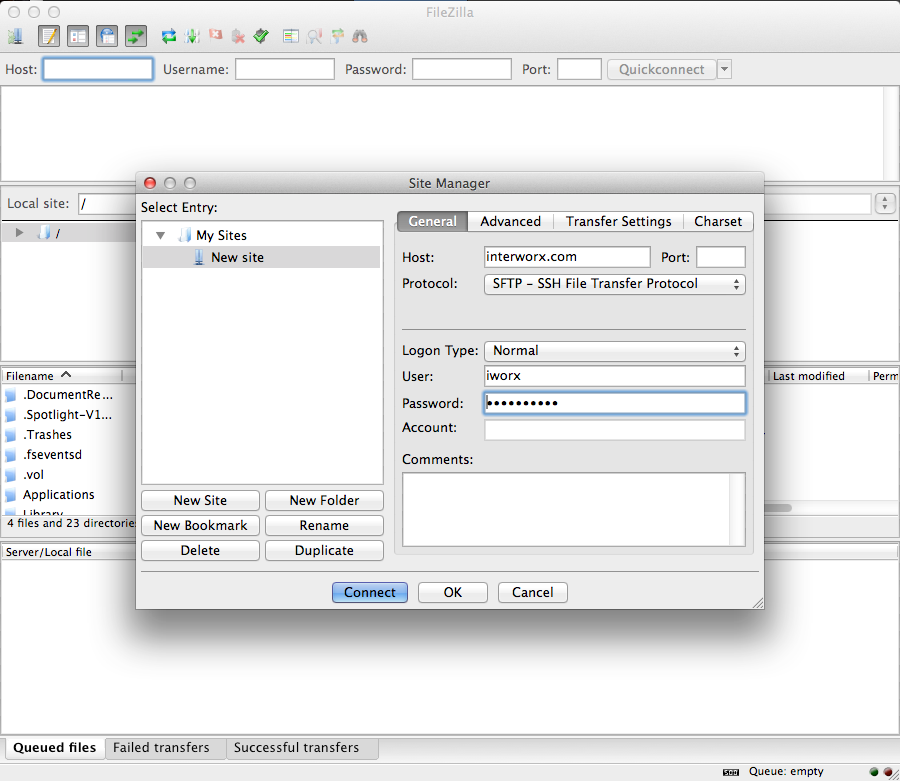Image resolution: width=900 pixels, height=781 pixels.
Task: Toggle synchronized browsing icon
Action: point(338,37)
